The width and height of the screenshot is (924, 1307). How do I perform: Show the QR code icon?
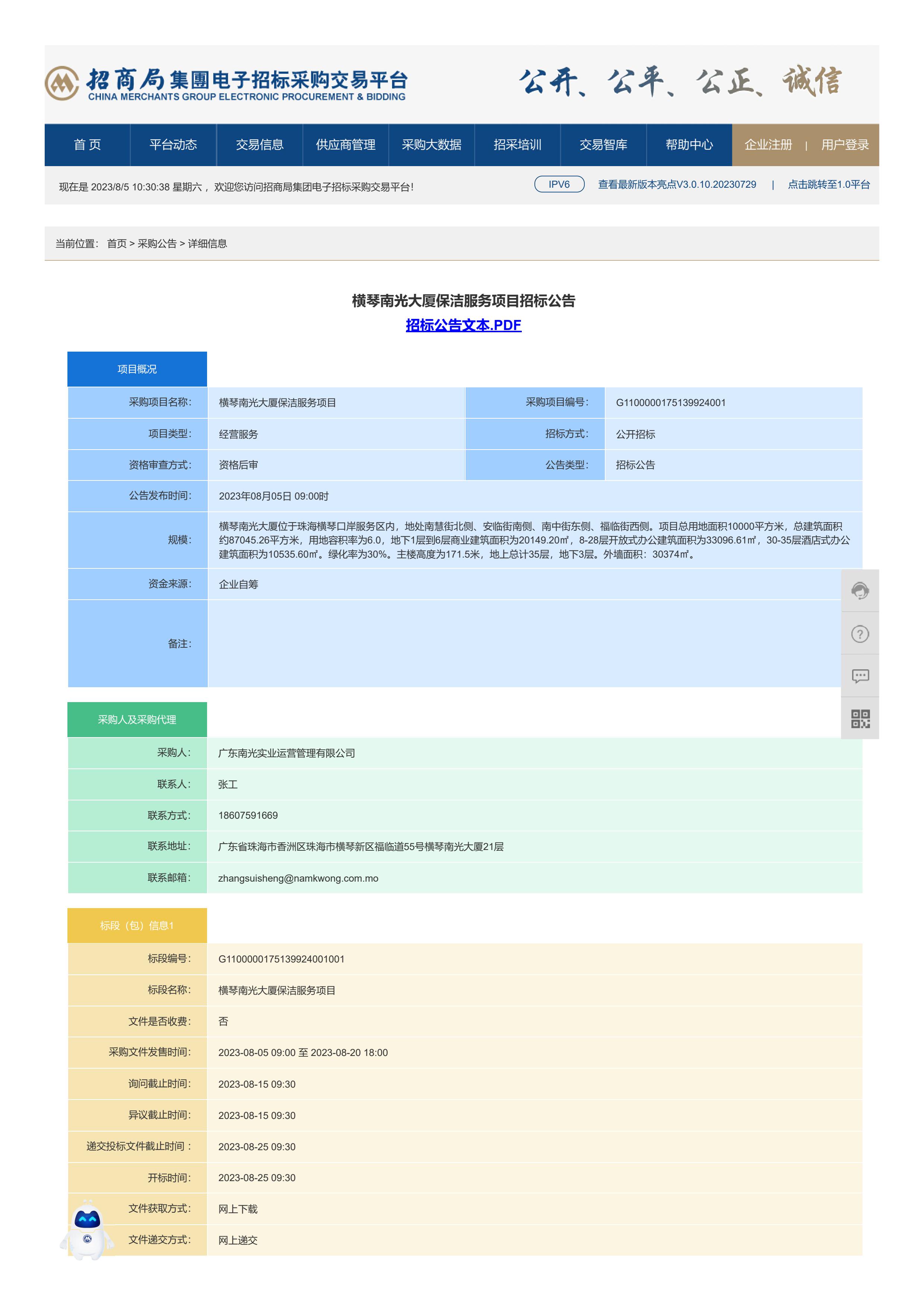click(860, 718)
